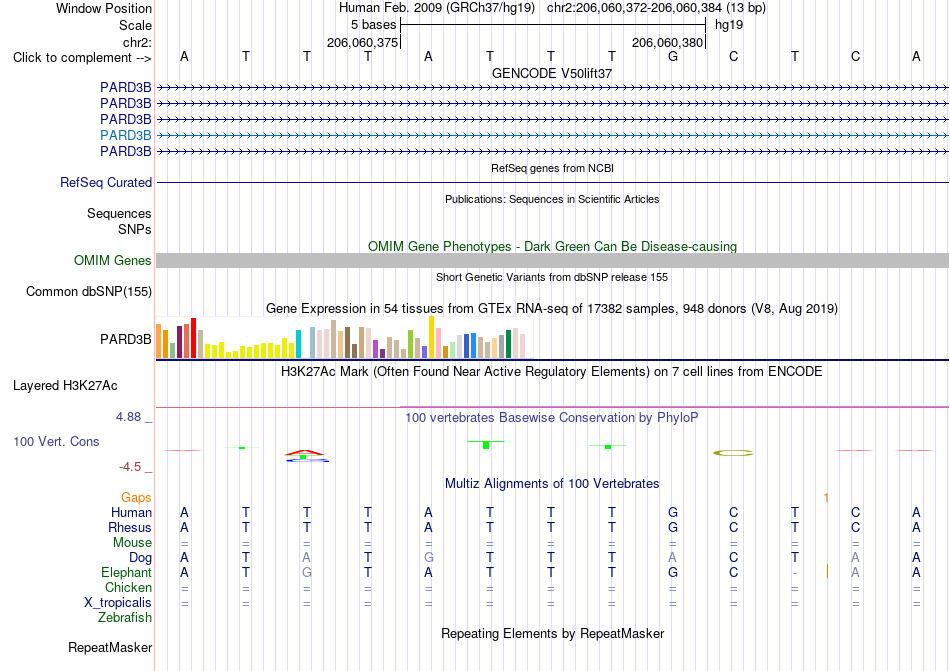Click the orange '1' marker in the Gaps row
Screen dimensions: 950x671
(826, 497)
